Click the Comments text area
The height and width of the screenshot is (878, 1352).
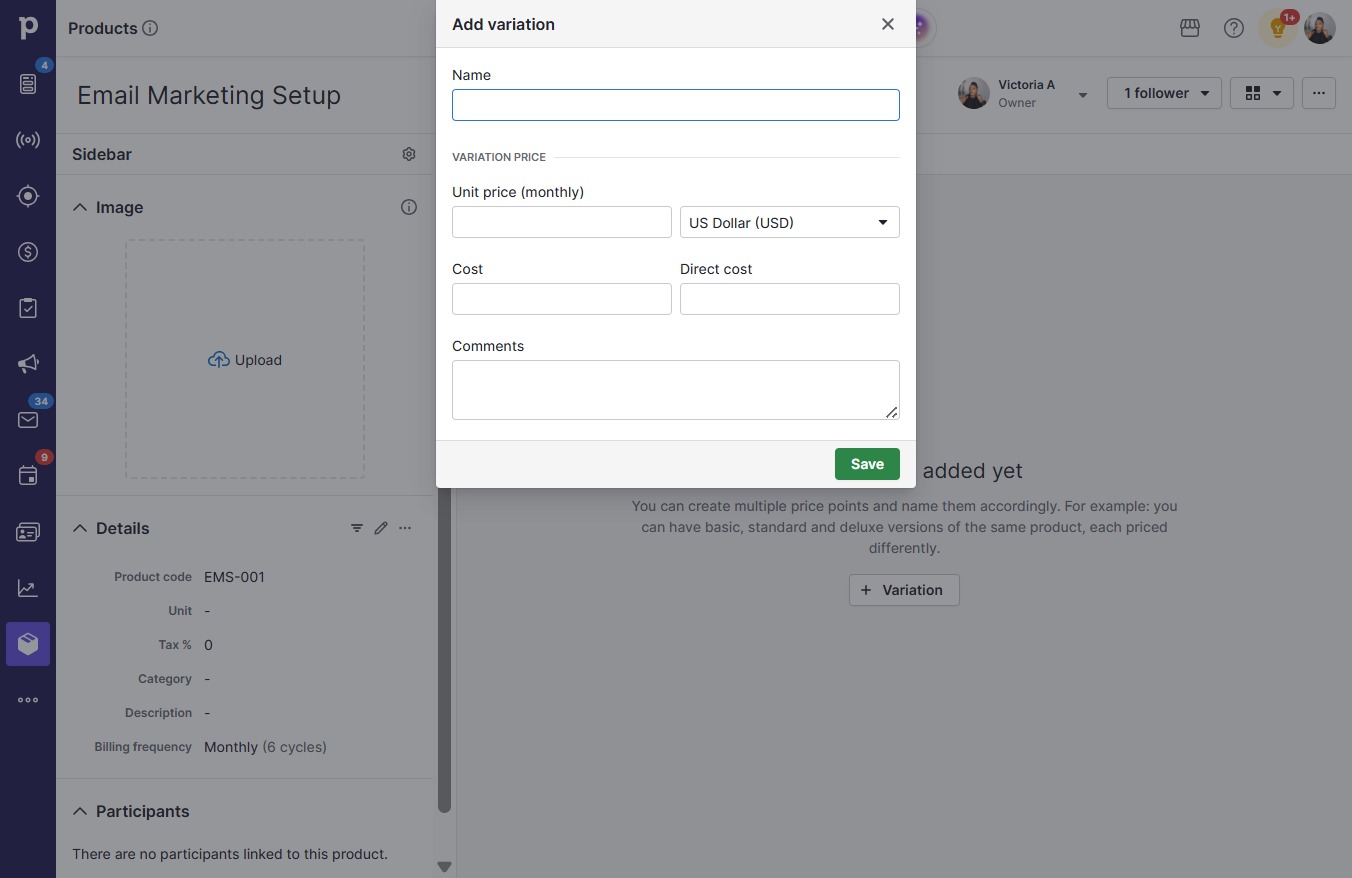coord(676,390)
